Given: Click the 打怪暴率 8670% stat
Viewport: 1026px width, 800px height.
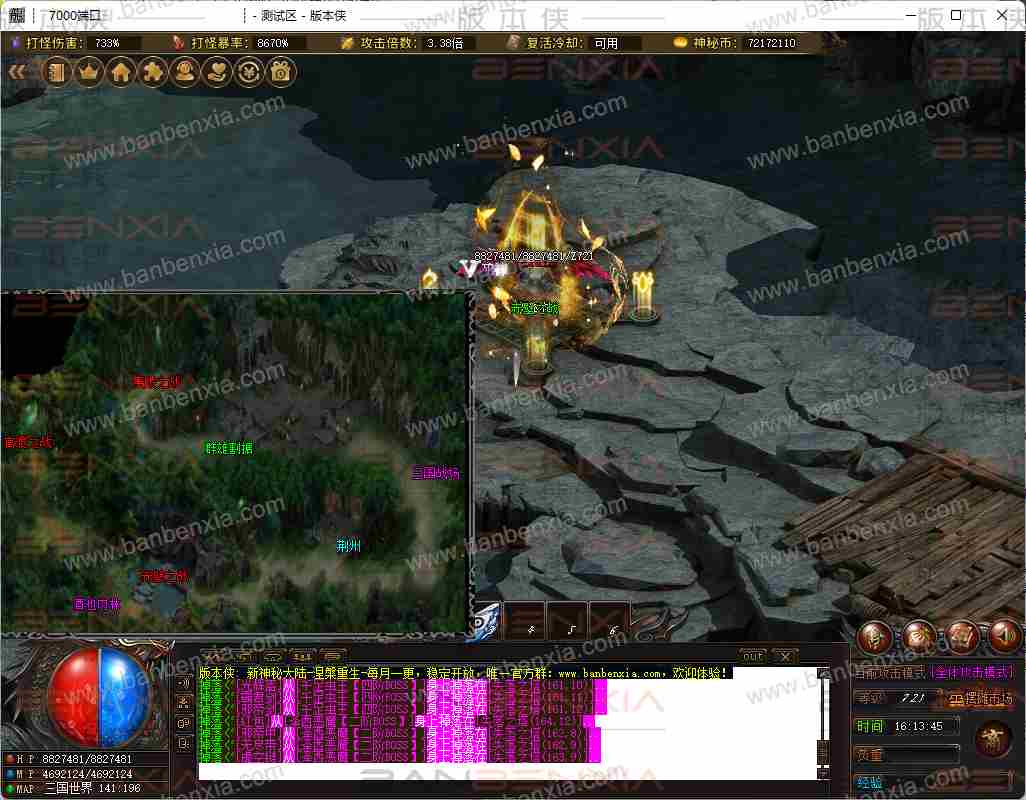Looking at the screenshot, I should coord(239,43).
